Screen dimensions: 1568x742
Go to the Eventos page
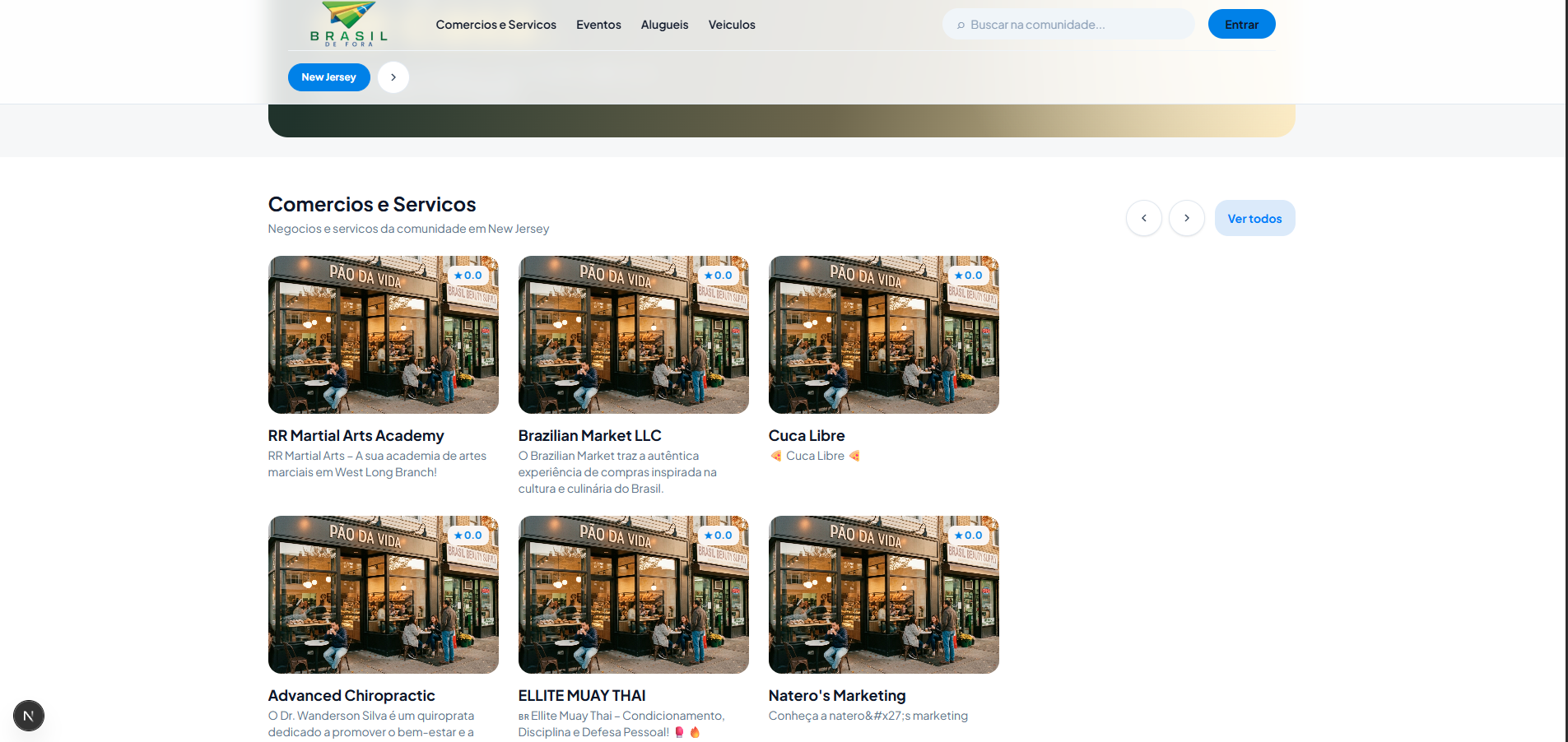598,25
